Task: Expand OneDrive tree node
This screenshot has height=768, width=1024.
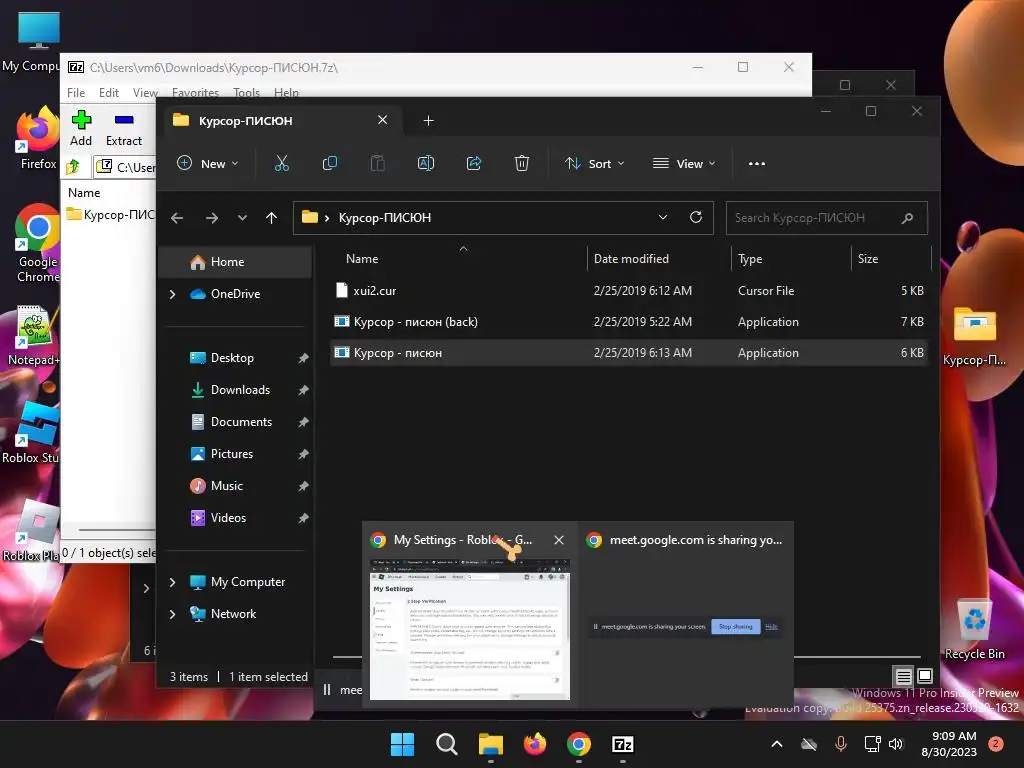Action: point(172,295)
